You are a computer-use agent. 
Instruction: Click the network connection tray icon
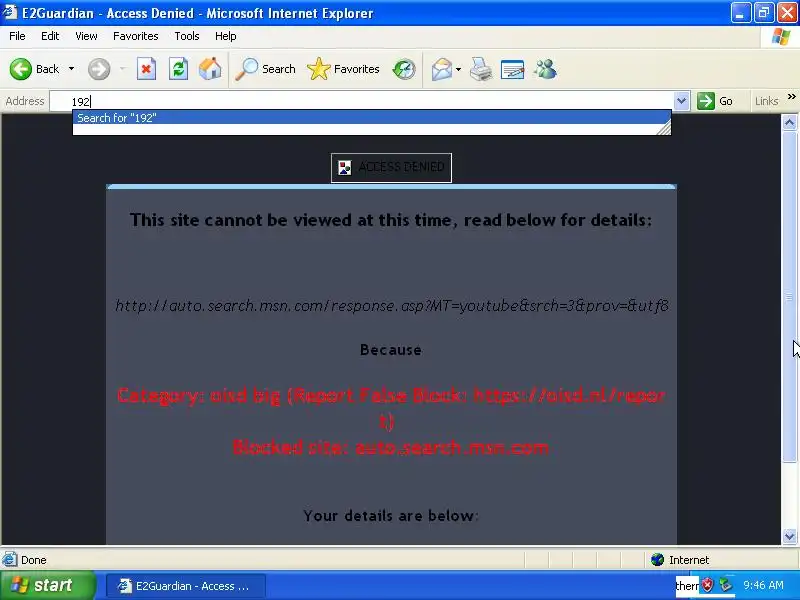(726, 585)
